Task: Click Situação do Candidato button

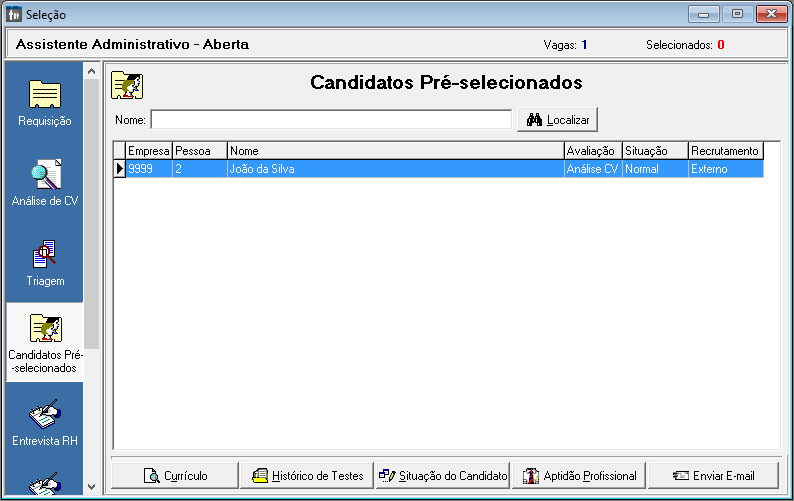Action: point(443,475)
